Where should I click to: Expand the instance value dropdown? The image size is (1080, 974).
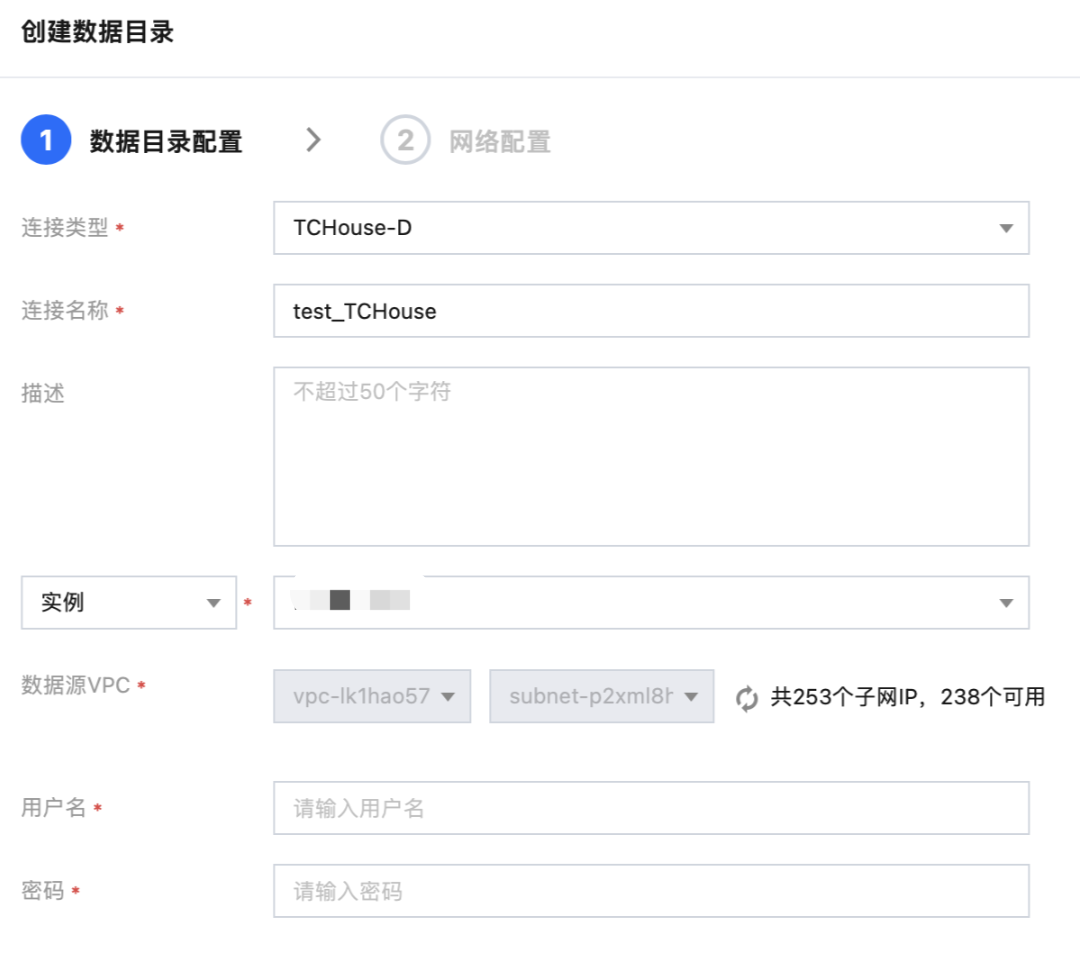[x=651, y=603]
